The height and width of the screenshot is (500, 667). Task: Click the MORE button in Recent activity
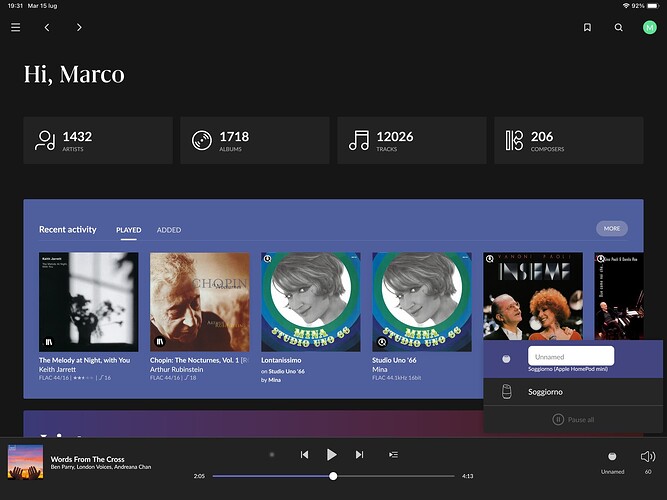point(612,229)
